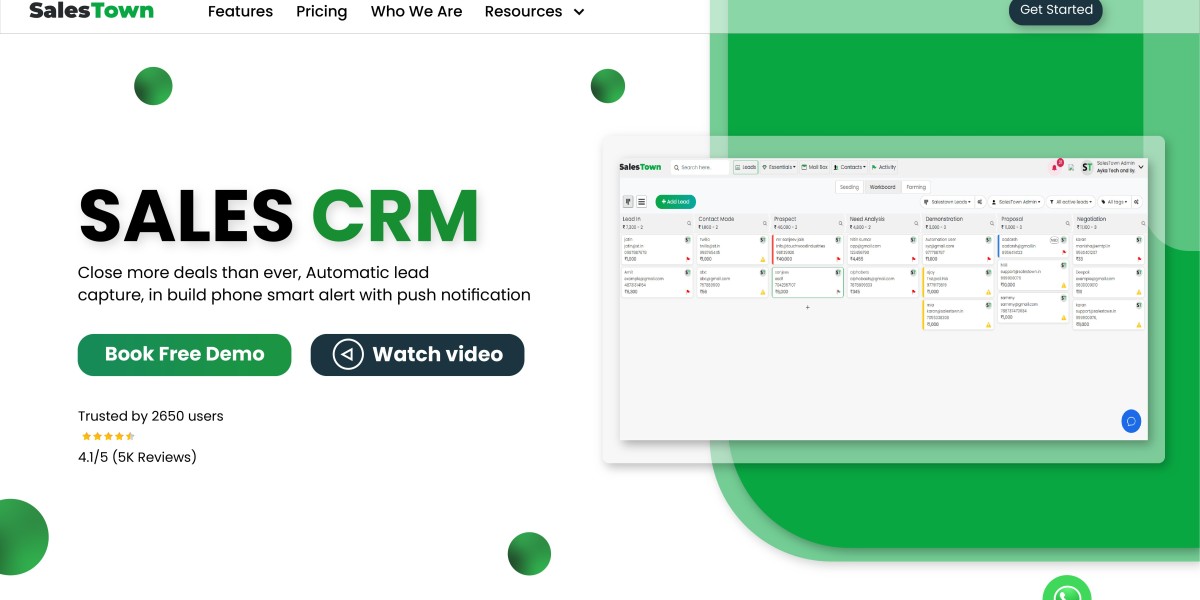Click the five-star rating graphic
Screen dimensions: 1200x600
108,436
